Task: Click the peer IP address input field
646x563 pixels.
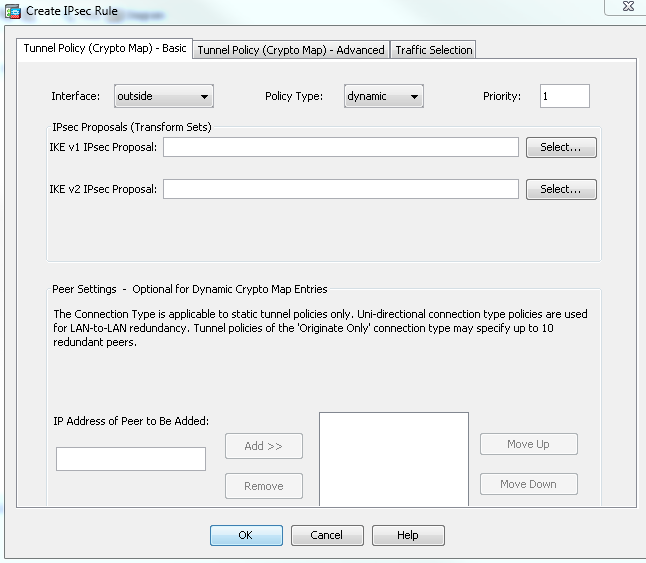Action: (131, 459)
